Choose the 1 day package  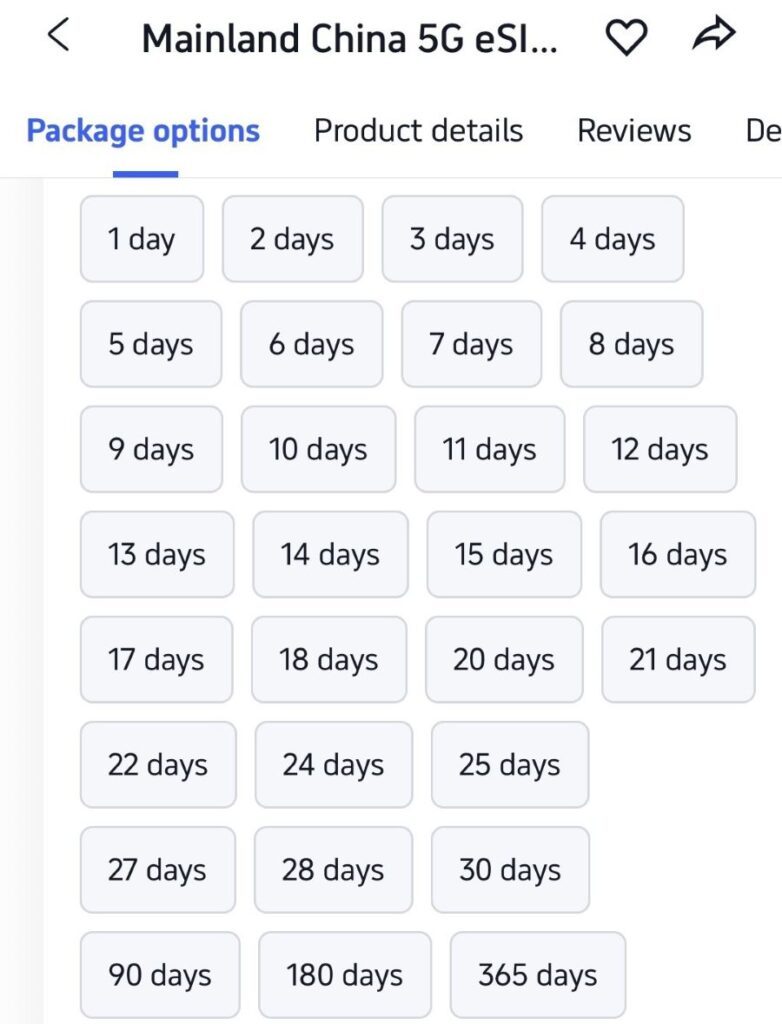click(x=142, y=239)
